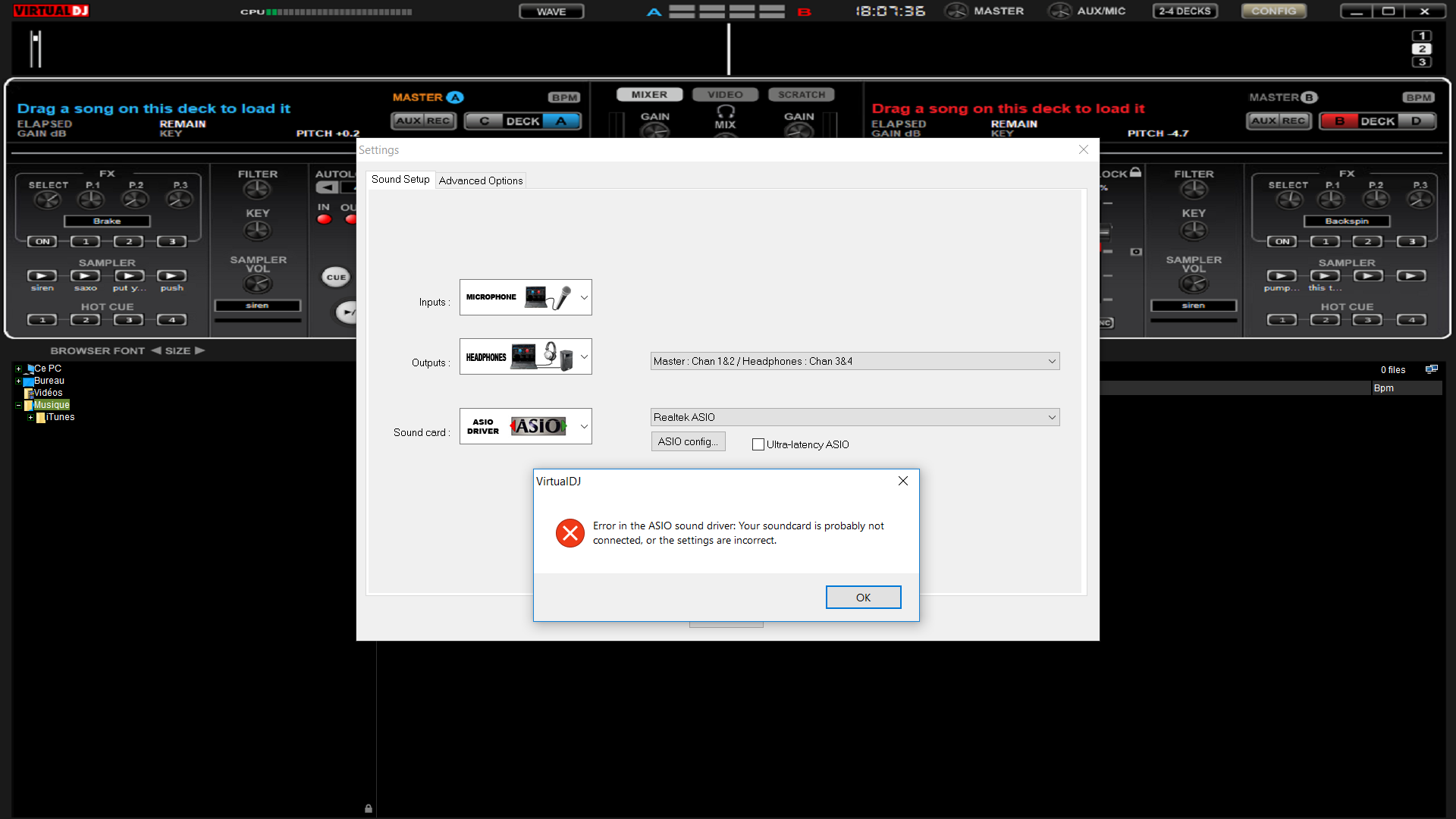This screenshot has height=819, width=1456.
Task: Open the Backspin effect selector
Action: coord(1347,221)
